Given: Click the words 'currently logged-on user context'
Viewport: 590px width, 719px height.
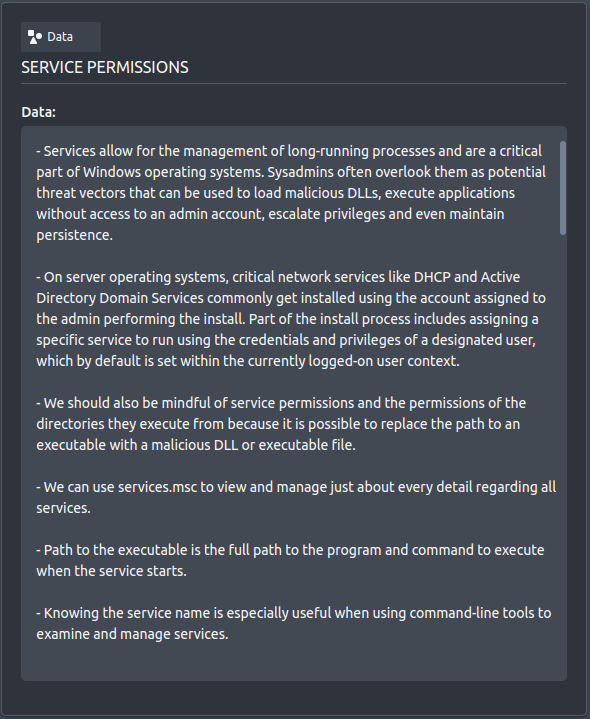Looking at the screenshot, I should click(x=353, y=361).
